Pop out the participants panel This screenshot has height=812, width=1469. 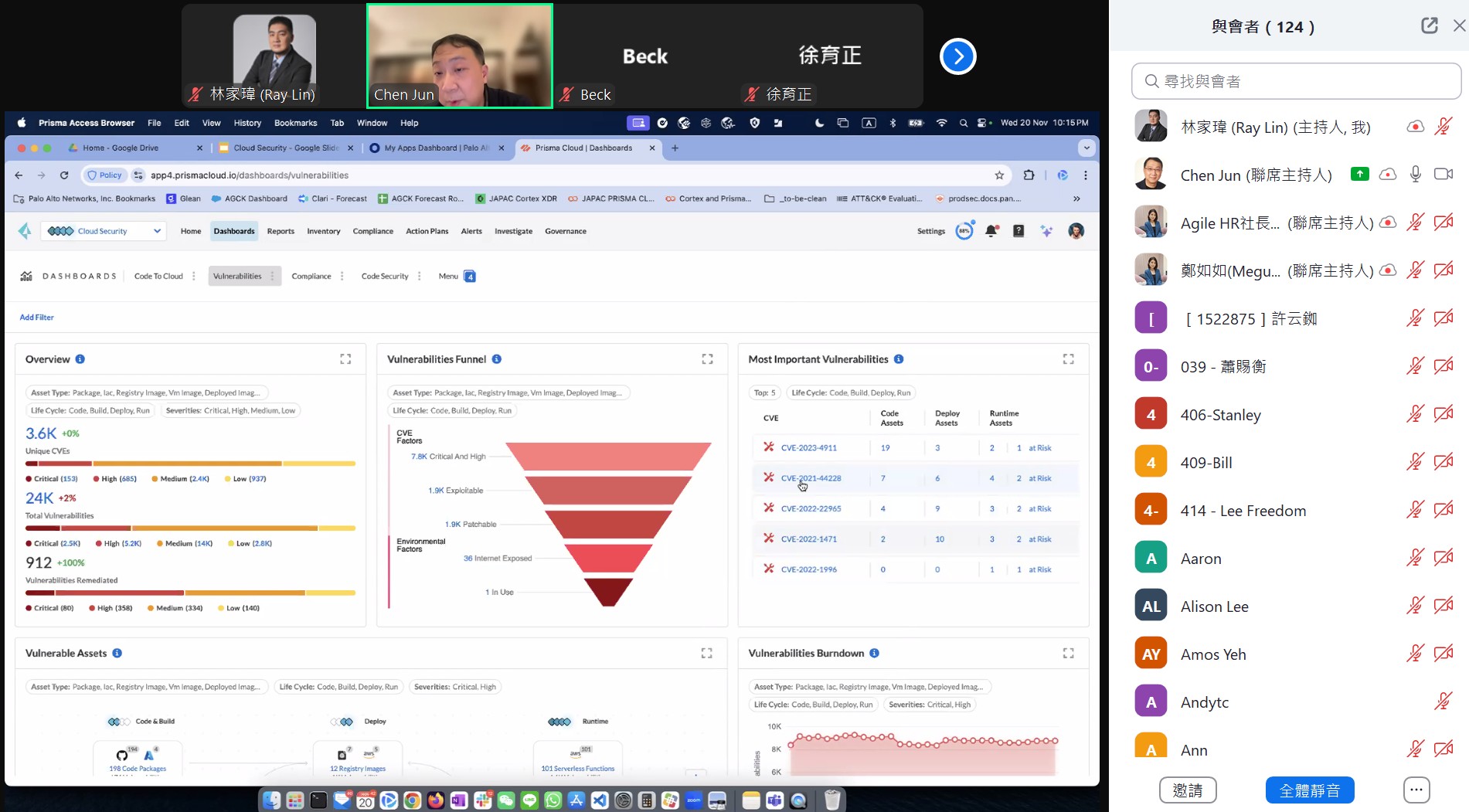tap(1429, 25)
